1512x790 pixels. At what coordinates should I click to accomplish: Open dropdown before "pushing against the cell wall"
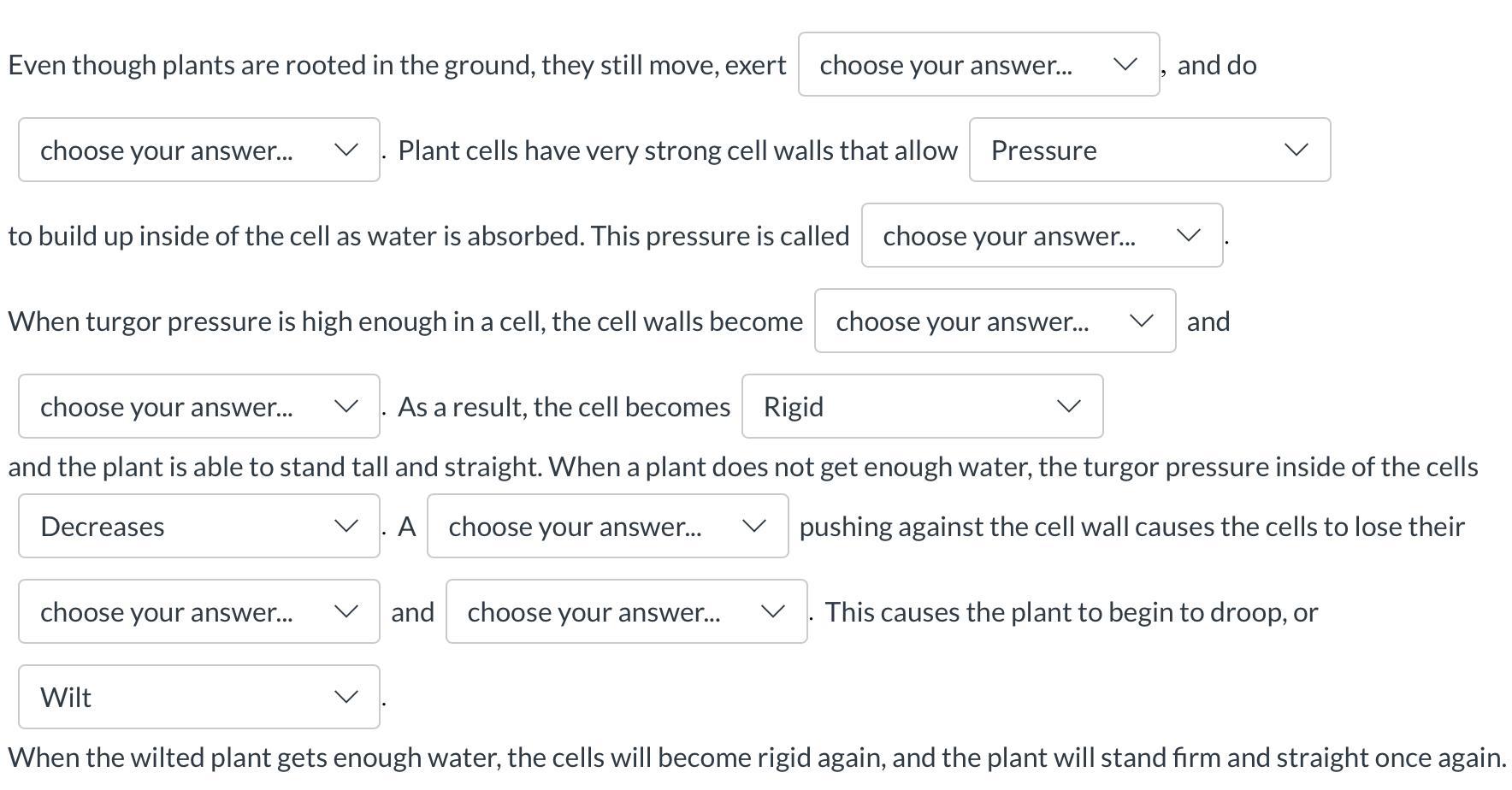606,527
